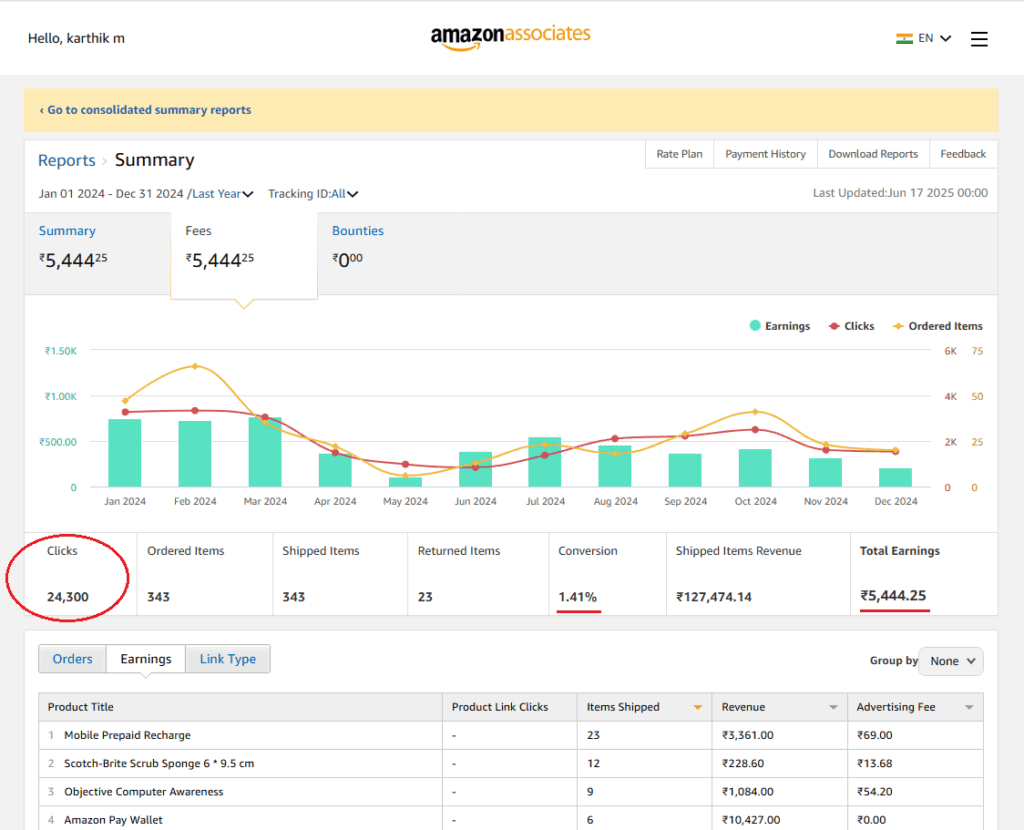Click the Reports breadcrumb link
The width and height of the screenshot is (1024, 830).
tap(67, 160)
